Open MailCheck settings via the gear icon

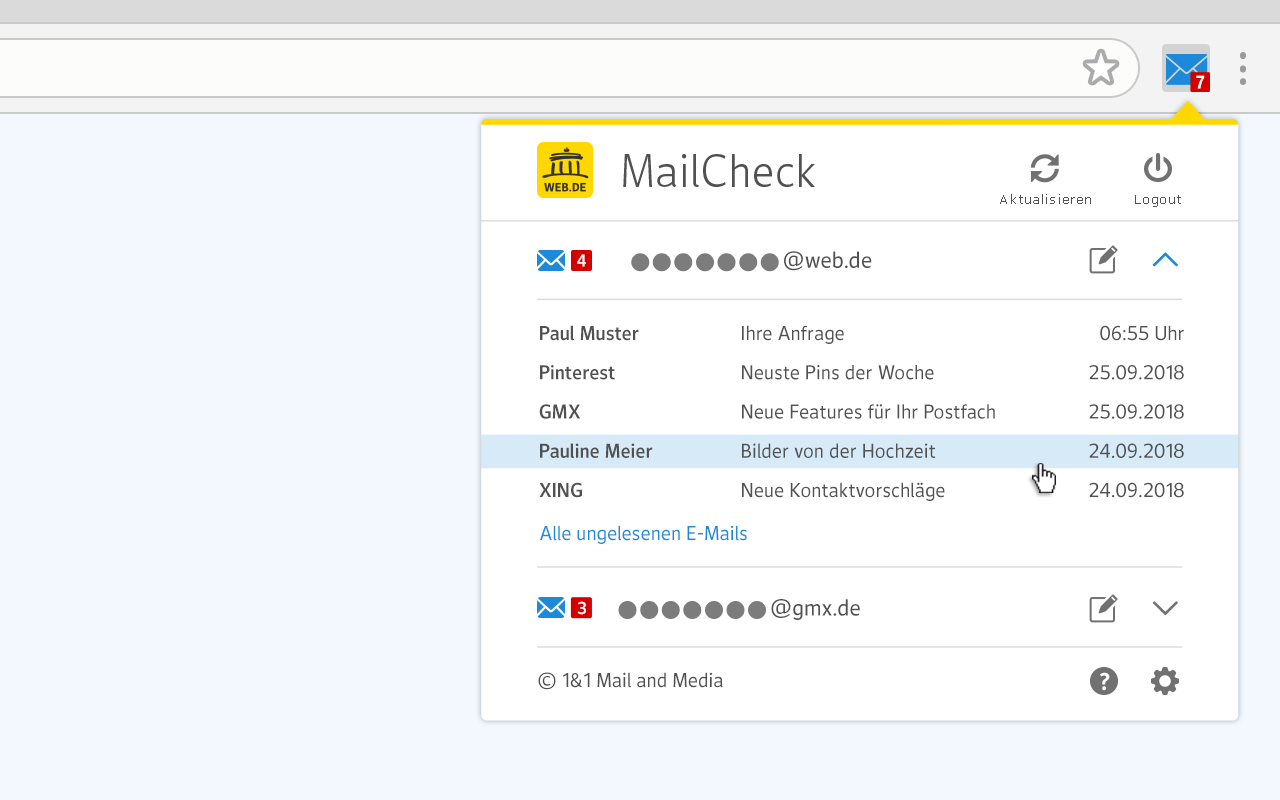pyautogui.click(x=1164, y=681)
